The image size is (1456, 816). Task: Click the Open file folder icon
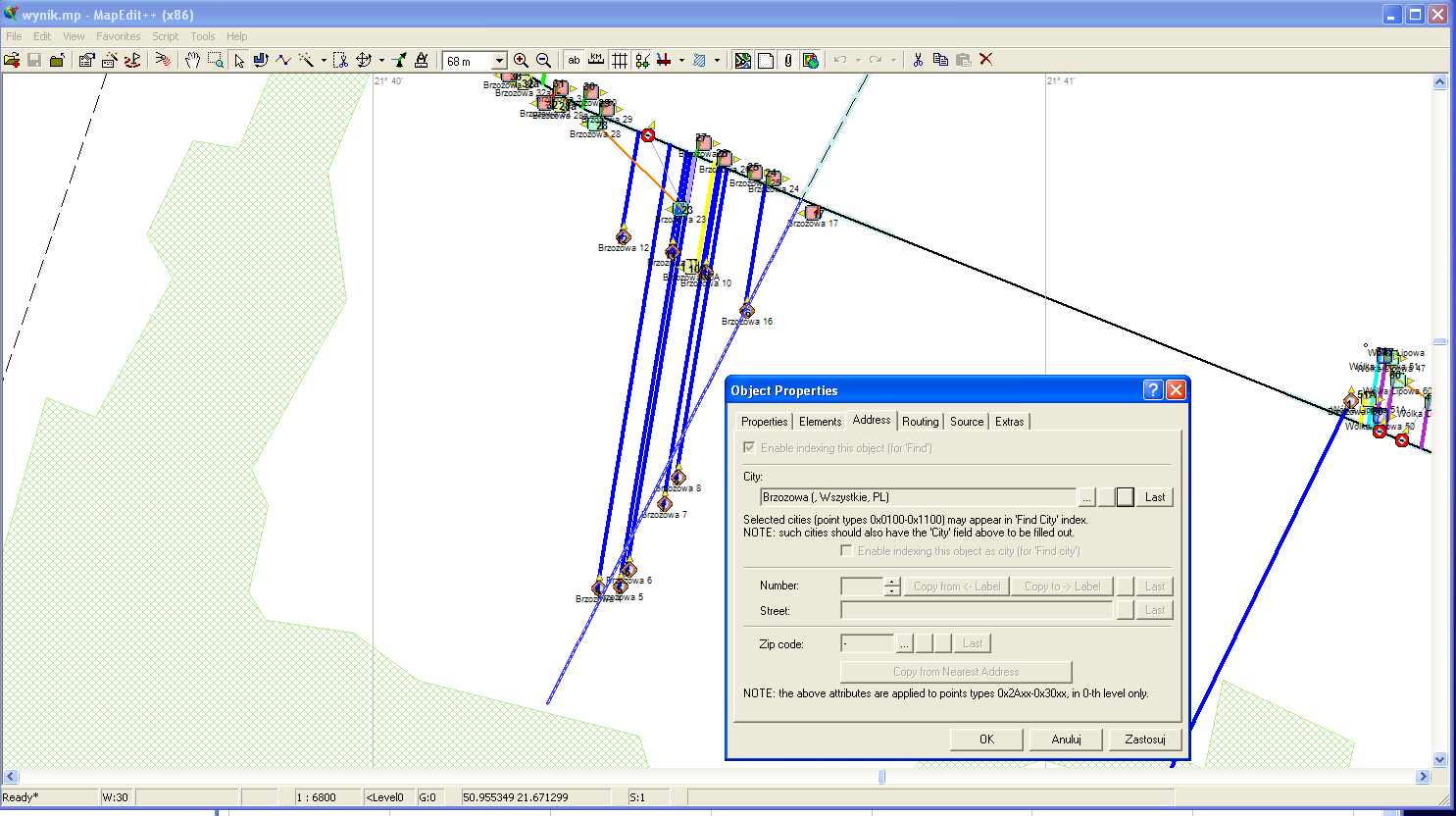click(x=12, y=60)
